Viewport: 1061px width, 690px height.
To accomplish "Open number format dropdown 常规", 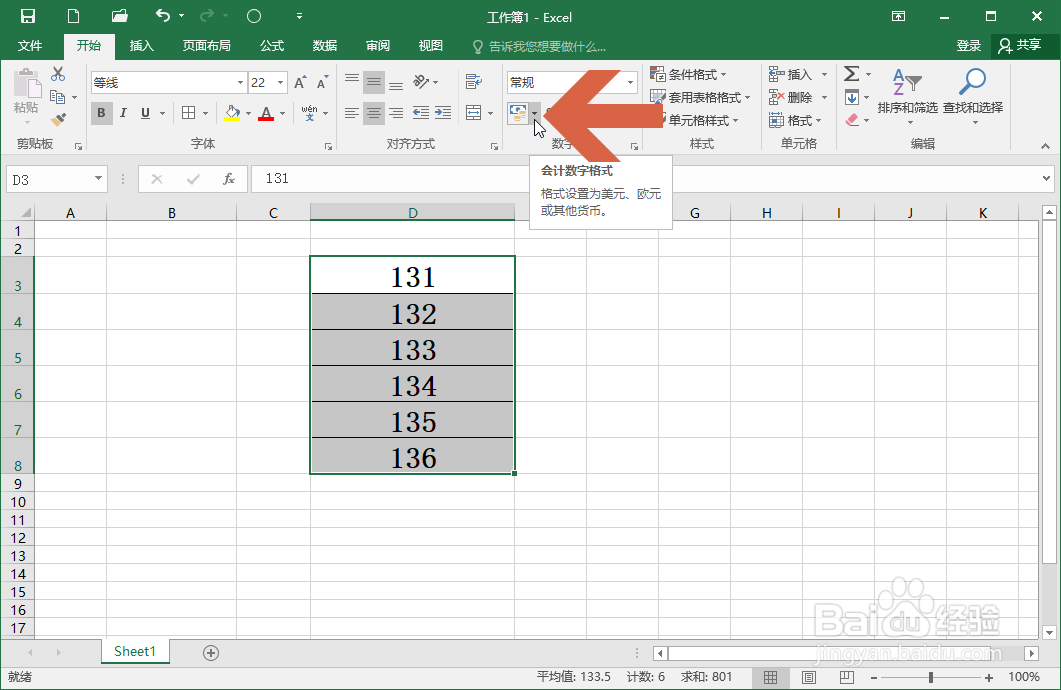I will click(x=631, y=83).
